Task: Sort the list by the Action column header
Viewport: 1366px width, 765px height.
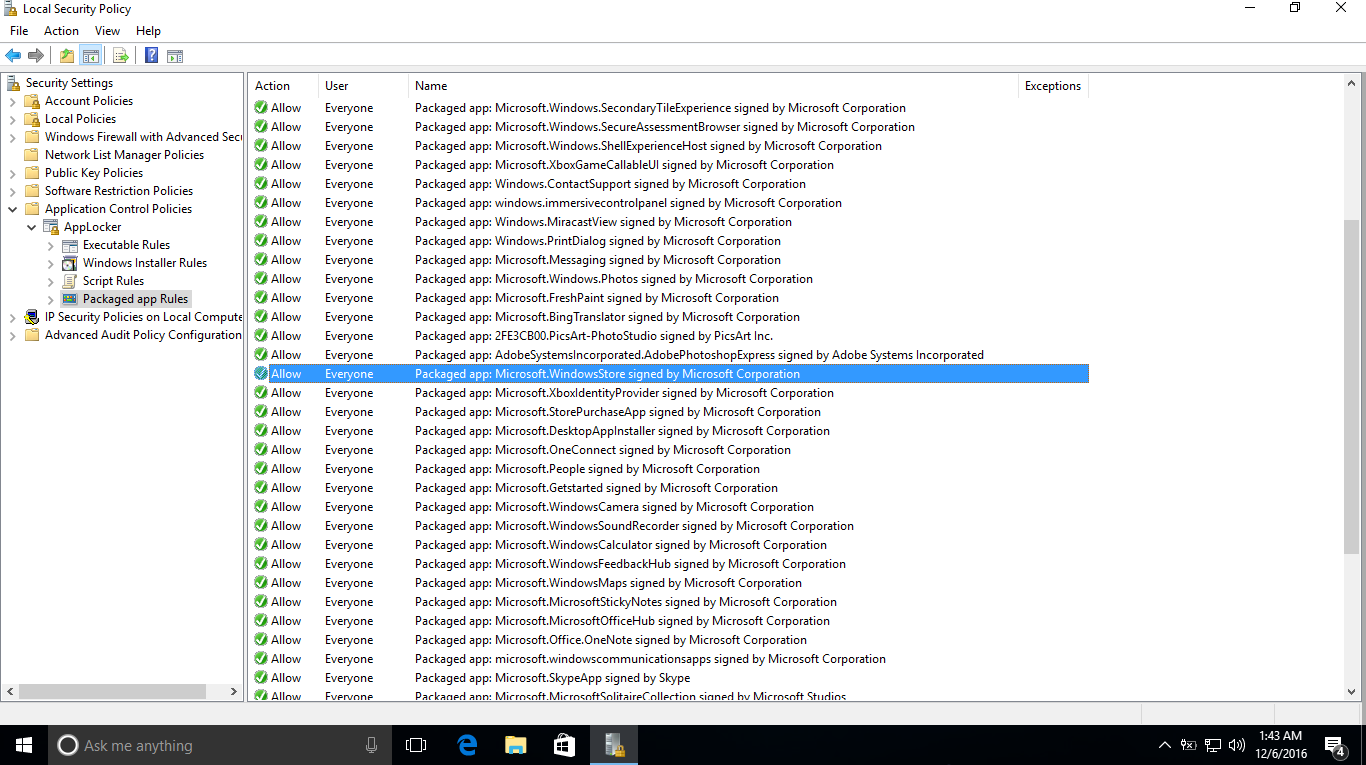Action: click(284, 86)
